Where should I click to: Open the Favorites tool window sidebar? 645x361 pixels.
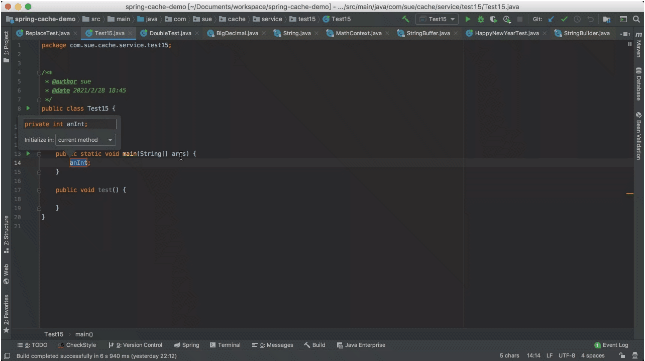tap(6, 314)
